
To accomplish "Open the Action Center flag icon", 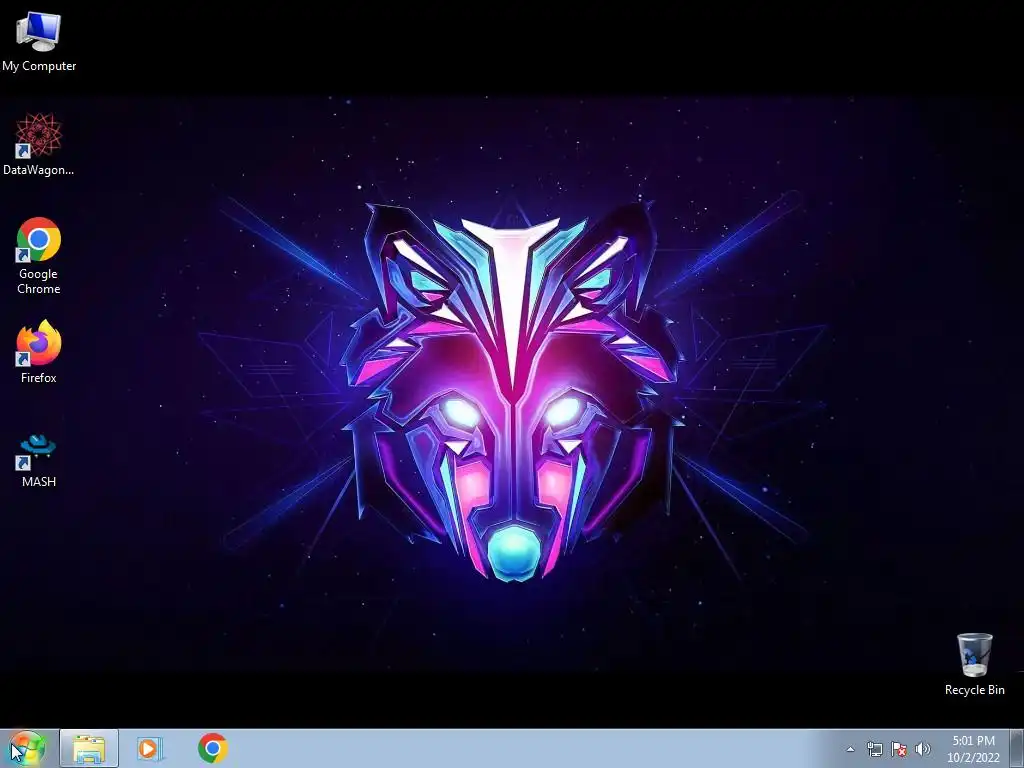I will tap(899, 749).
